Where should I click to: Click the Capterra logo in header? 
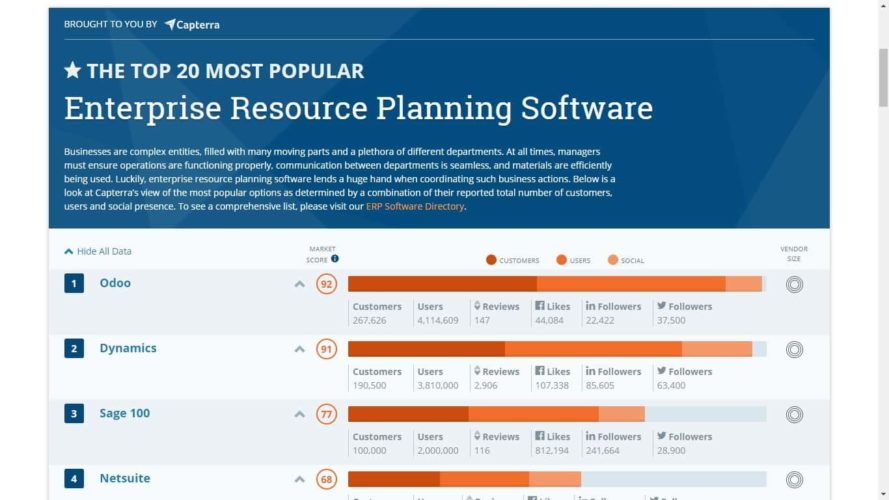click(192, 24)
